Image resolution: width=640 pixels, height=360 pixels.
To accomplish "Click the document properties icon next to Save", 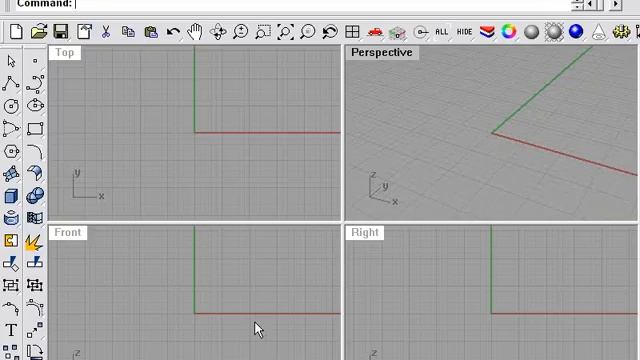I will 84,31.
